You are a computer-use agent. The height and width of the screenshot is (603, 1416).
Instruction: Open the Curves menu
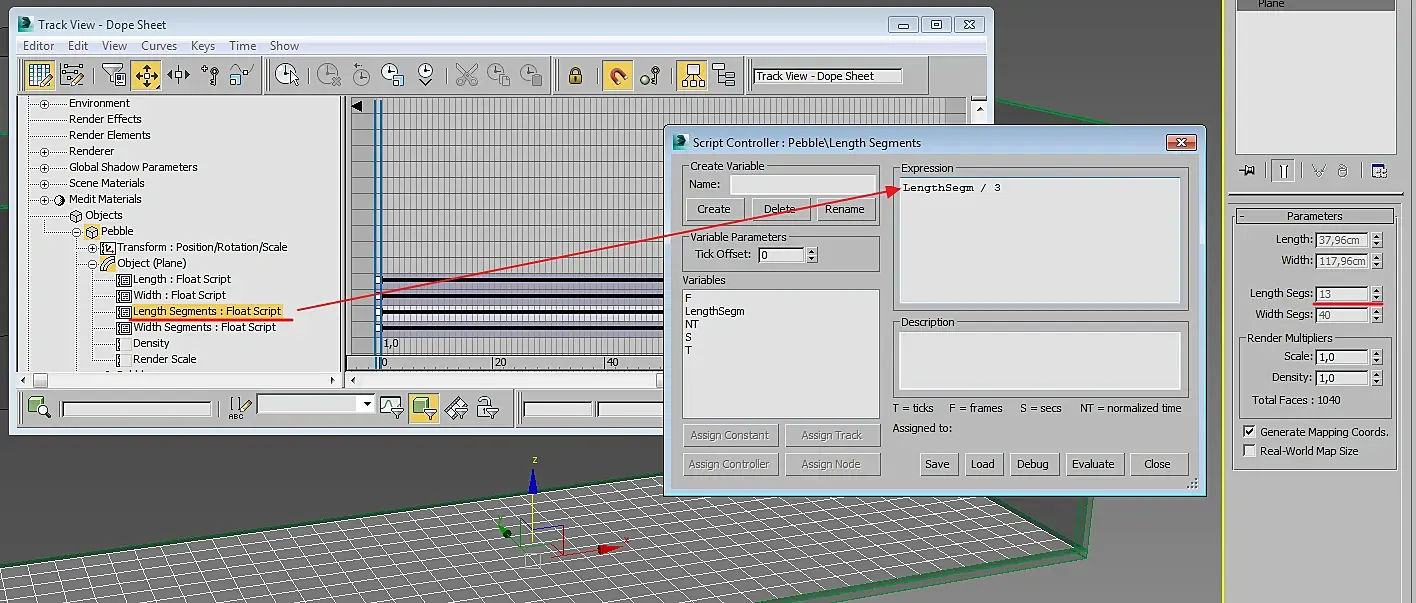coord(158,46)
